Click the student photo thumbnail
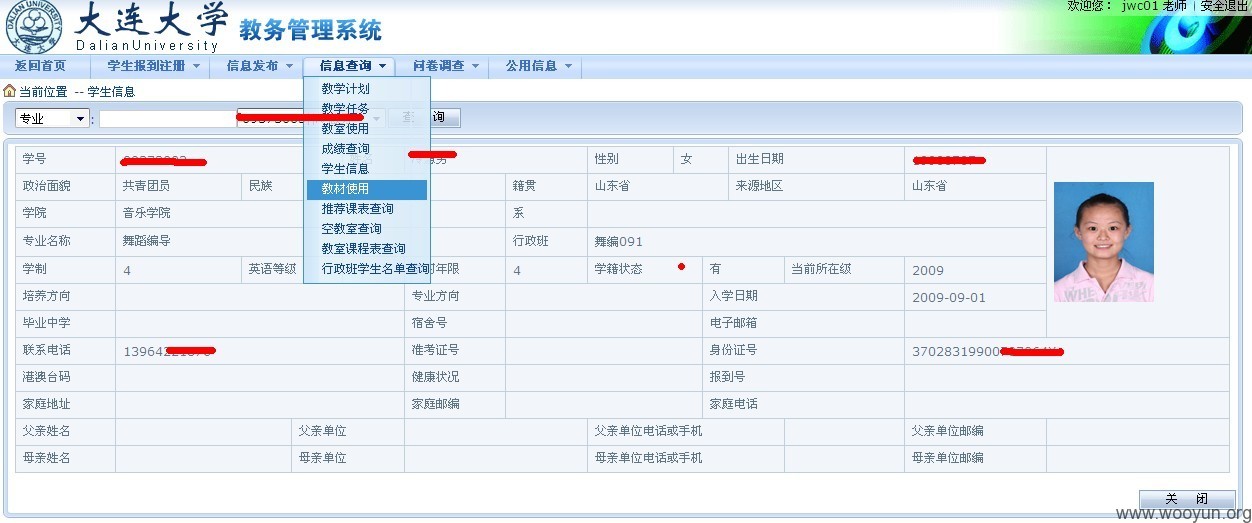Screen dimensions: 1252x523 [x=1104, y=242]
